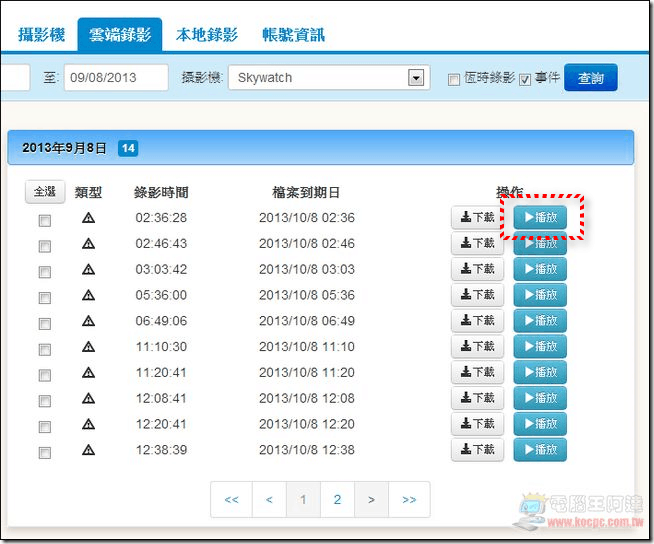Image resolution: width=654 pixels, height=544 pixels.
Task: Check the box for recording 12:38:39
Action: (45, 453)
